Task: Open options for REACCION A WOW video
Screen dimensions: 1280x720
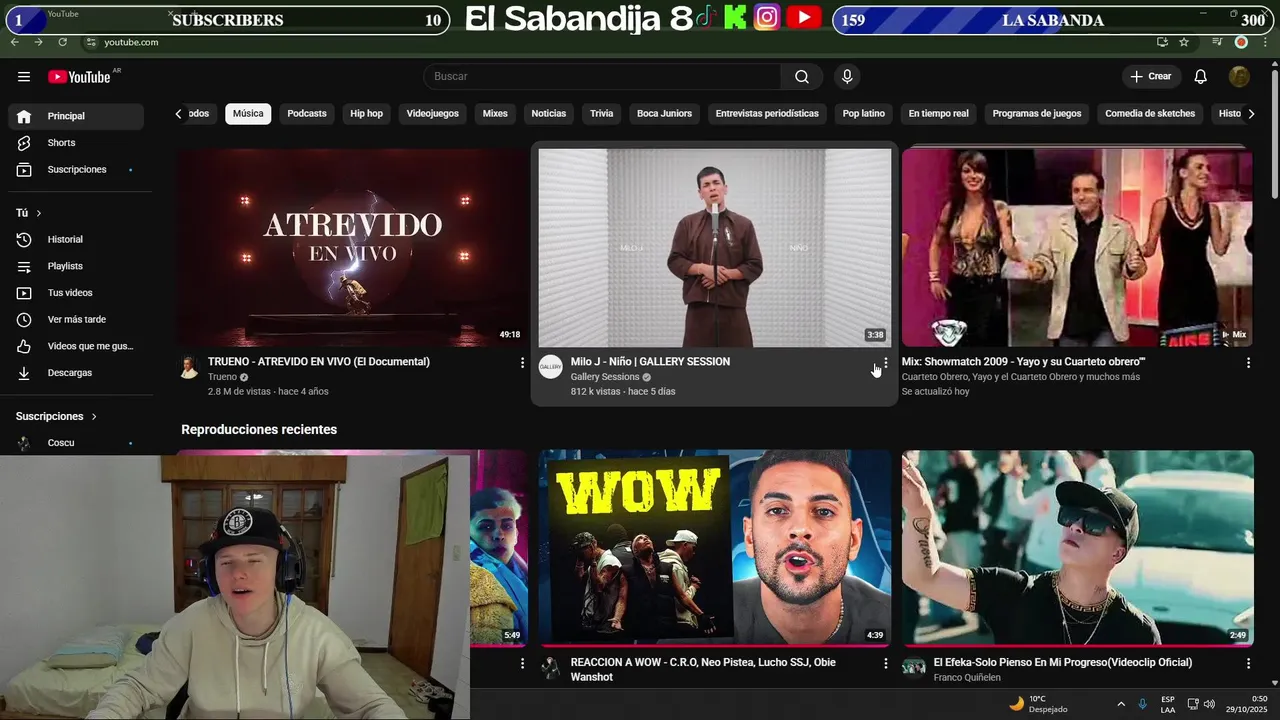Action: point(885,663)
